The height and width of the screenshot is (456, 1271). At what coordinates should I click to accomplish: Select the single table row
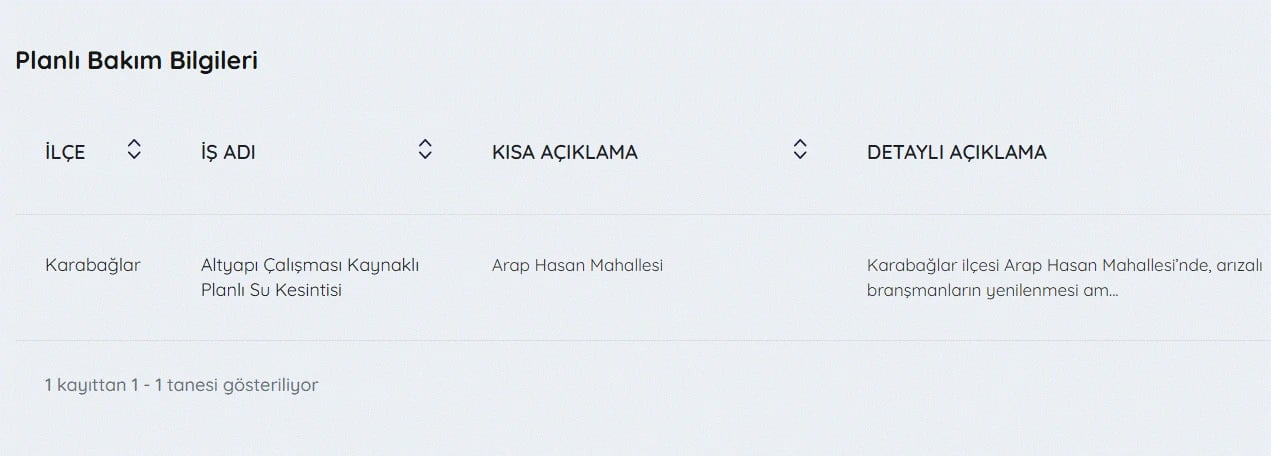pyautogui.click(x=643, y=278)
